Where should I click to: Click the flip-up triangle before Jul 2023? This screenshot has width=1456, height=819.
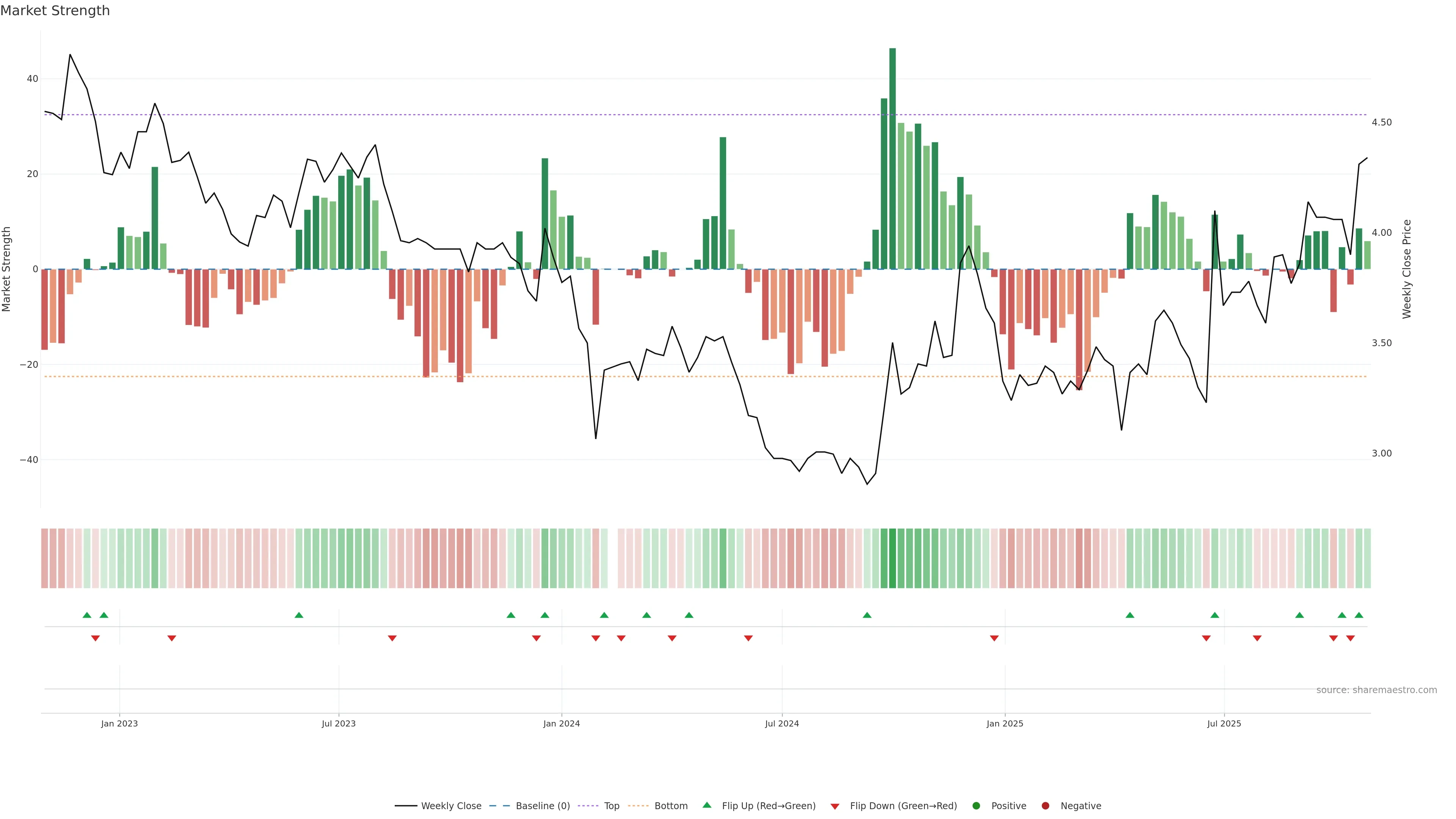coord(299,615)
